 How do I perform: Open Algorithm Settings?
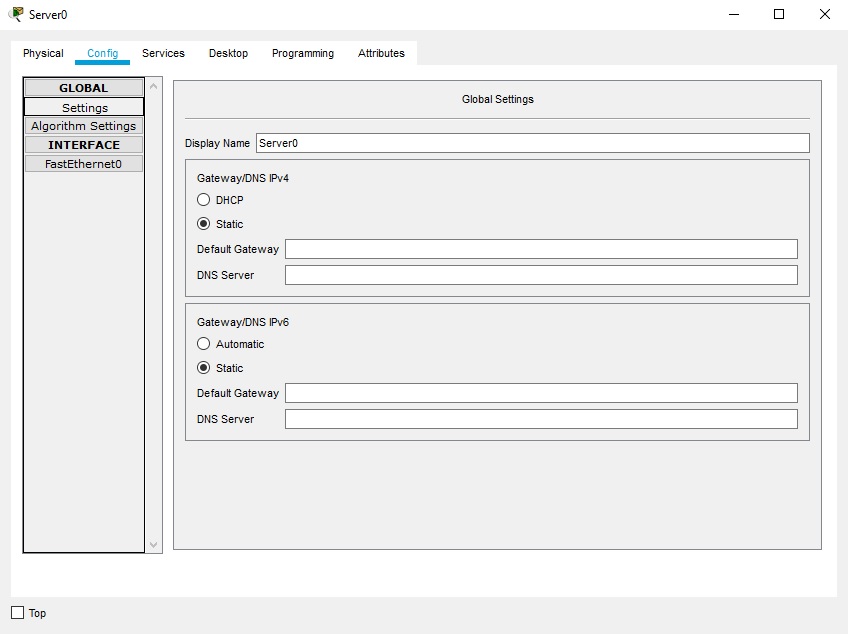point(84,126)
